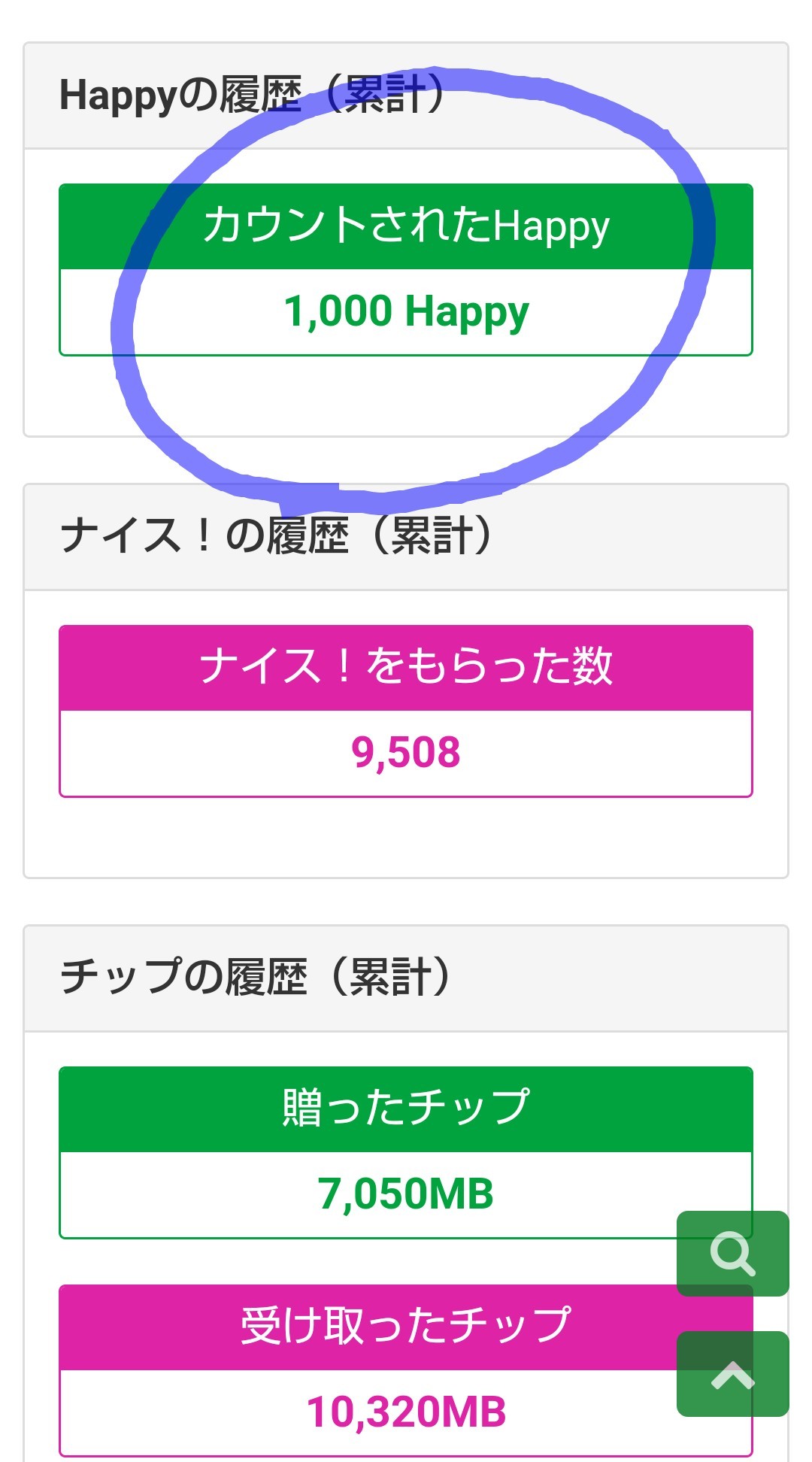812x1462 pixels.
Task: Open the チップの履歴（累計） section title
Action: pyautogui.click(x=256, y=978)
